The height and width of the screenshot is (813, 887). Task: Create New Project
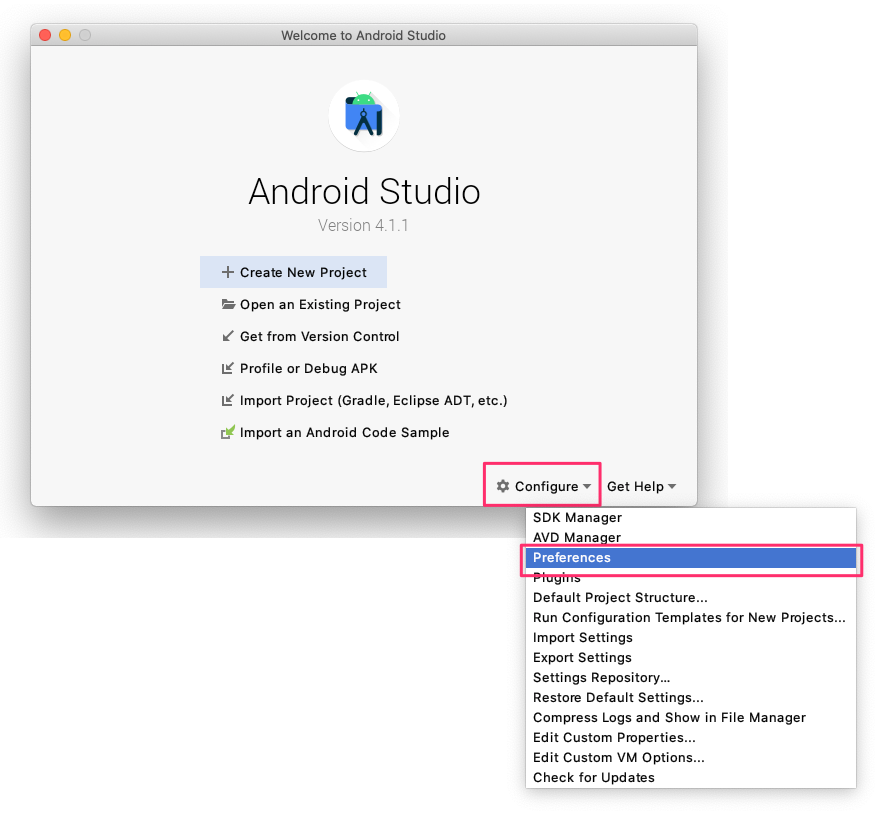coord(293,272)
